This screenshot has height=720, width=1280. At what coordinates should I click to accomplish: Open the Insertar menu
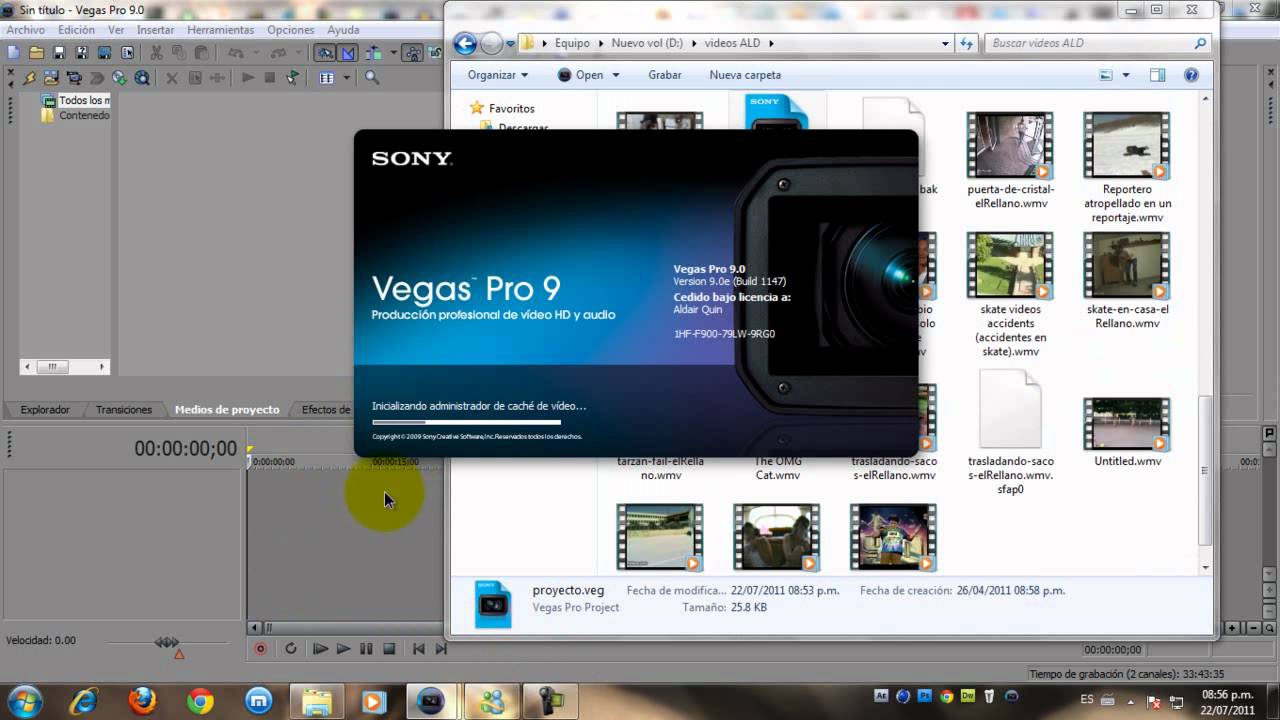pos(156,30)
